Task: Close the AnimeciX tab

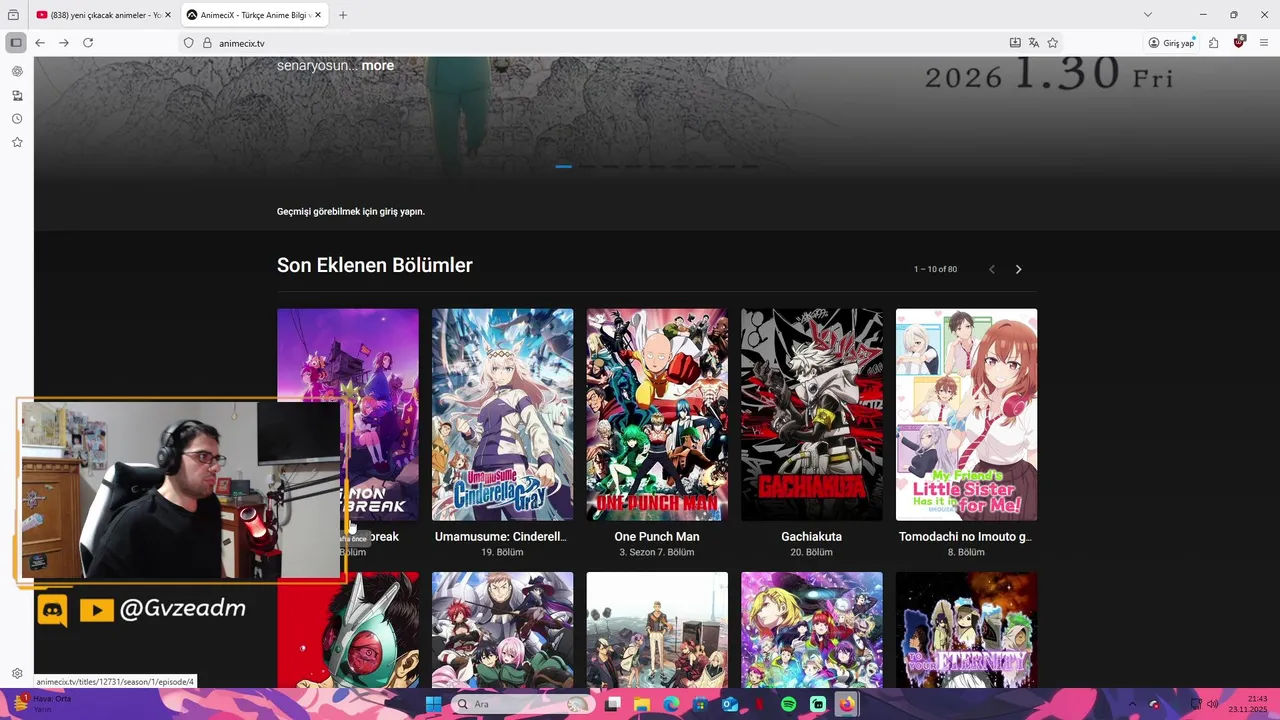Action: 318,15
